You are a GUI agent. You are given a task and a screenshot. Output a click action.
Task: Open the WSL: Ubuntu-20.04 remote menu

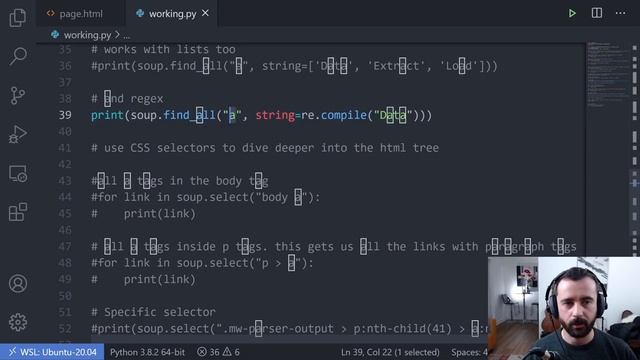[52, 352]
